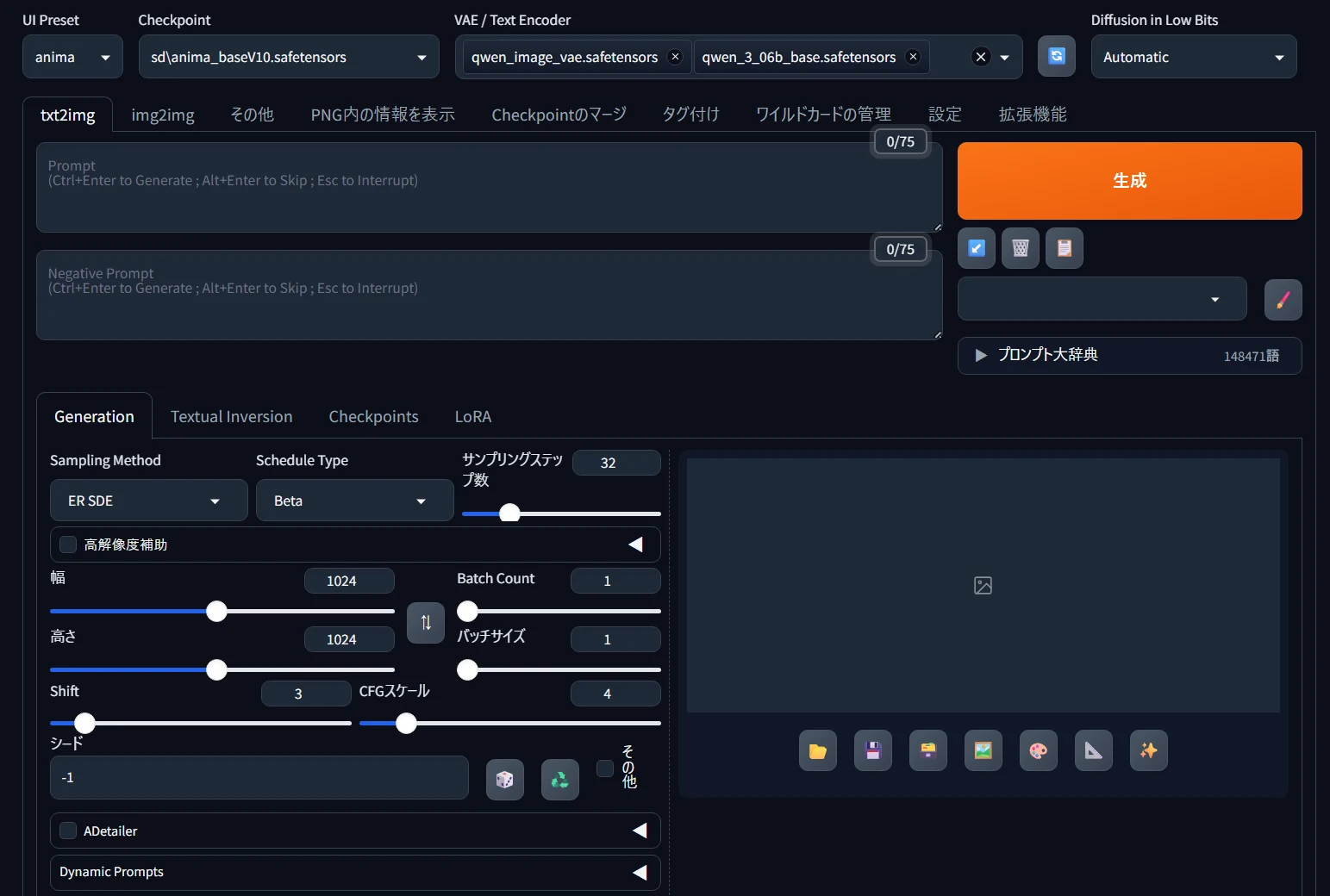The height and width of the screenshot is (896, 1330).
Task: Enable the ADetailer checkbox
Action: coord(68,831)
